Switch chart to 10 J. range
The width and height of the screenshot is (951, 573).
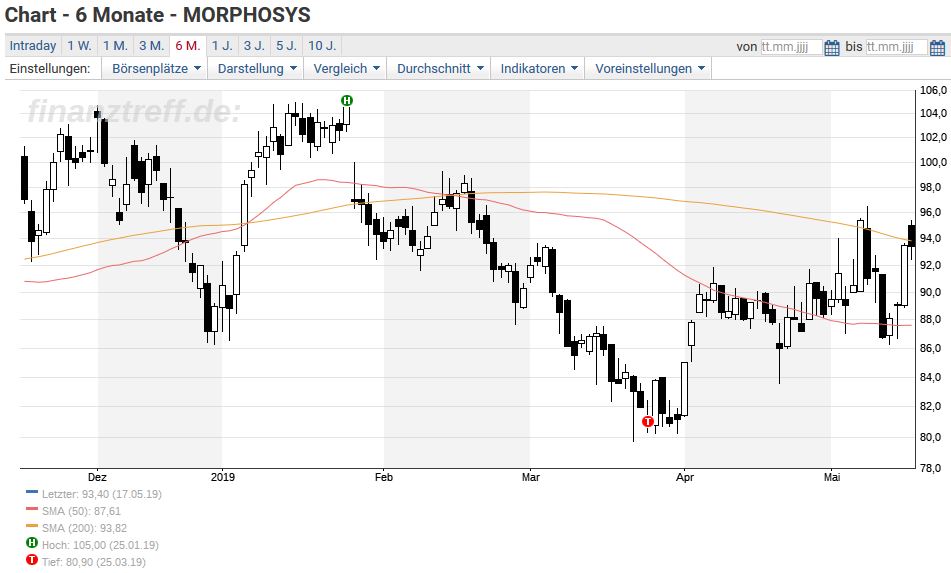coord(322,45)
